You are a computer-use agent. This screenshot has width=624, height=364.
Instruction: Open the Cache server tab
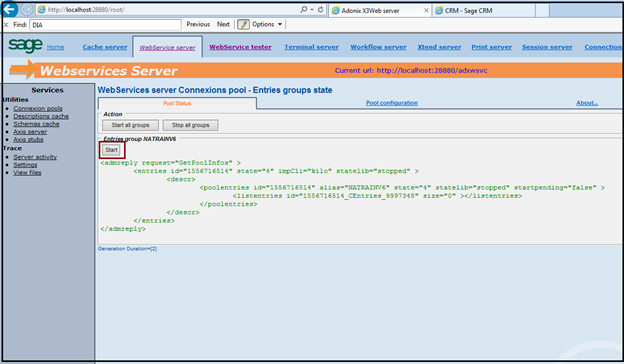click(105, 47)
